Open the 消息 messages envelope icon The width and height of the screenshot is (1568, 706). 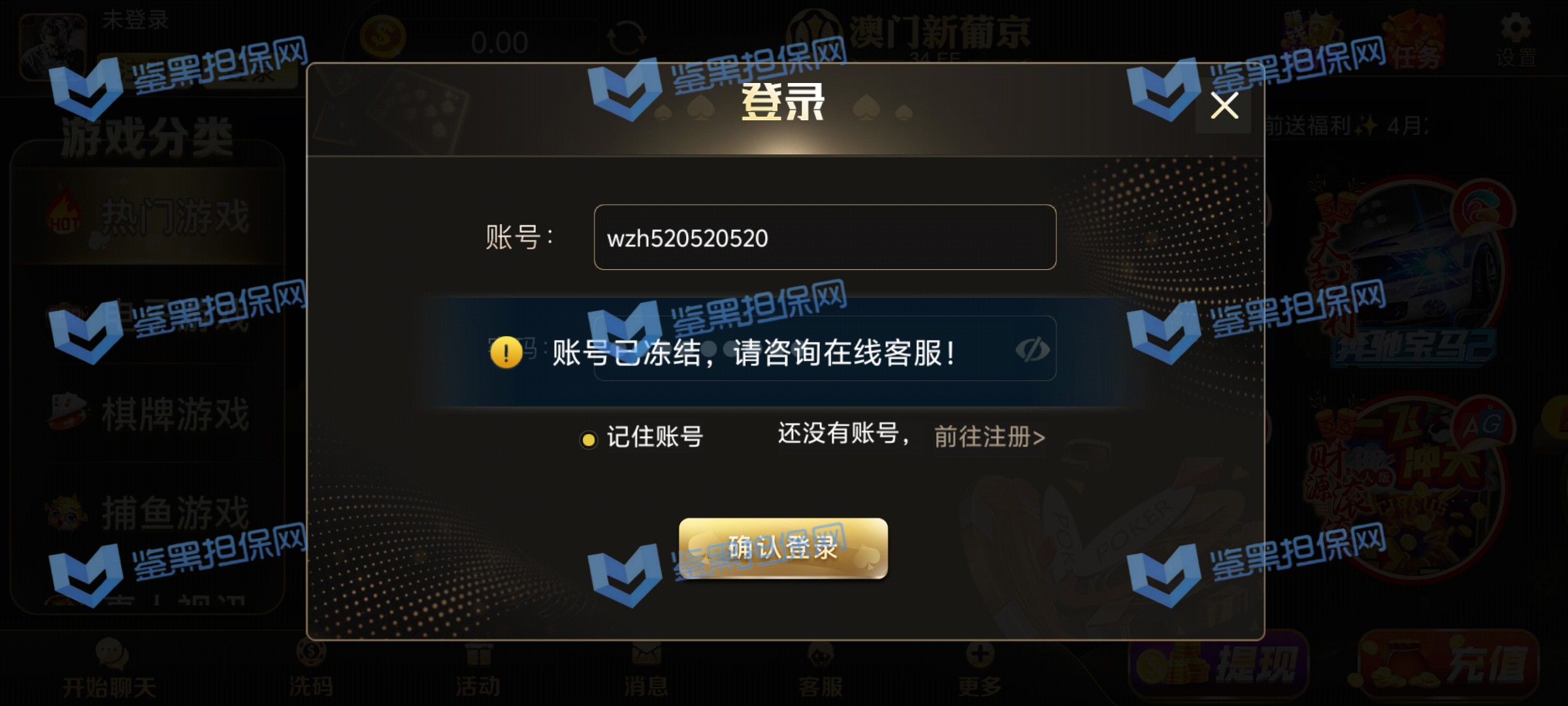click(645, 668)
